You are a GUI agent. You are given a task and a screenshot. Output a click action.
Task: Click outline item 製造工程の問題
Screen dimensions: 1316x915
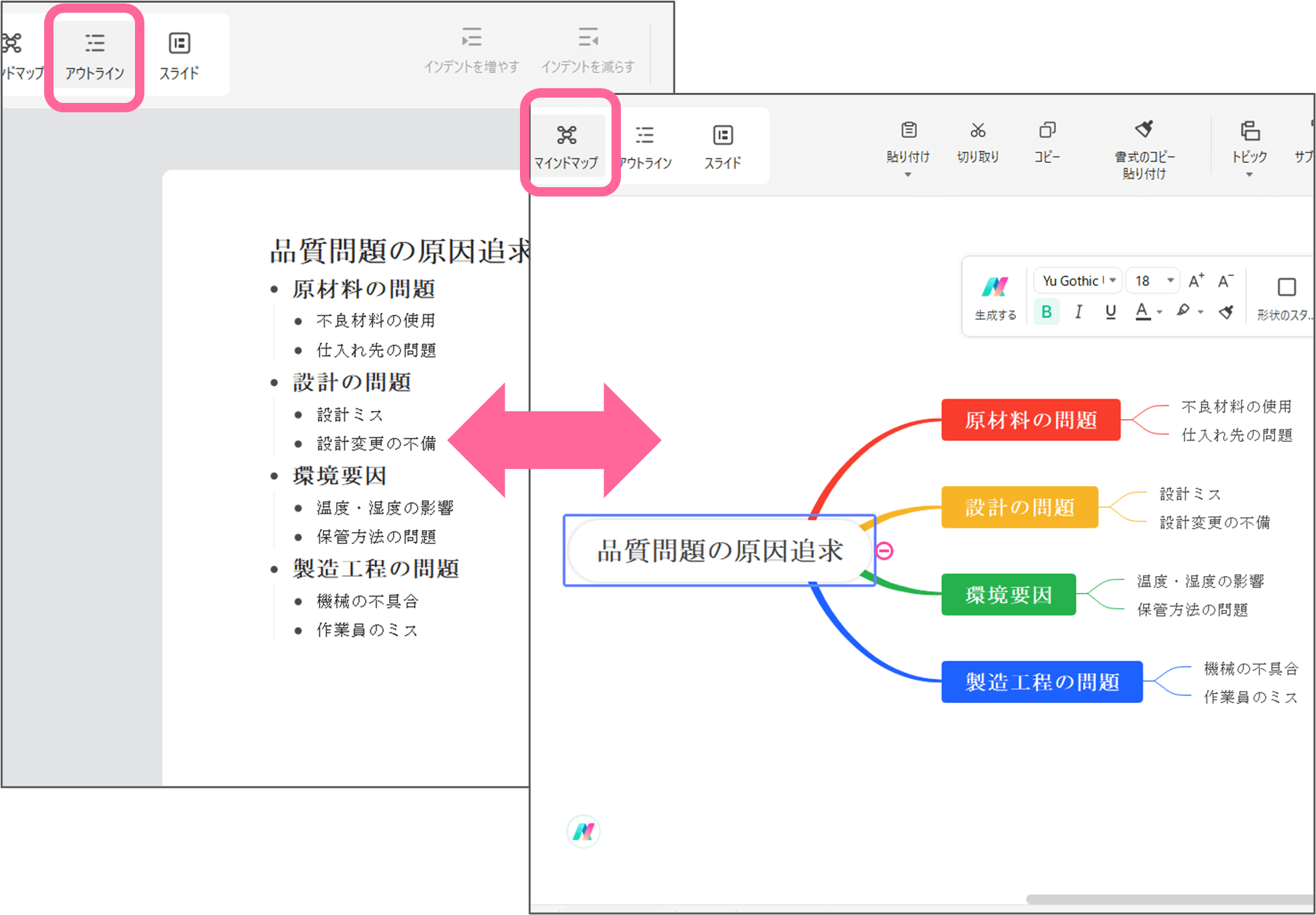(376, 569)
